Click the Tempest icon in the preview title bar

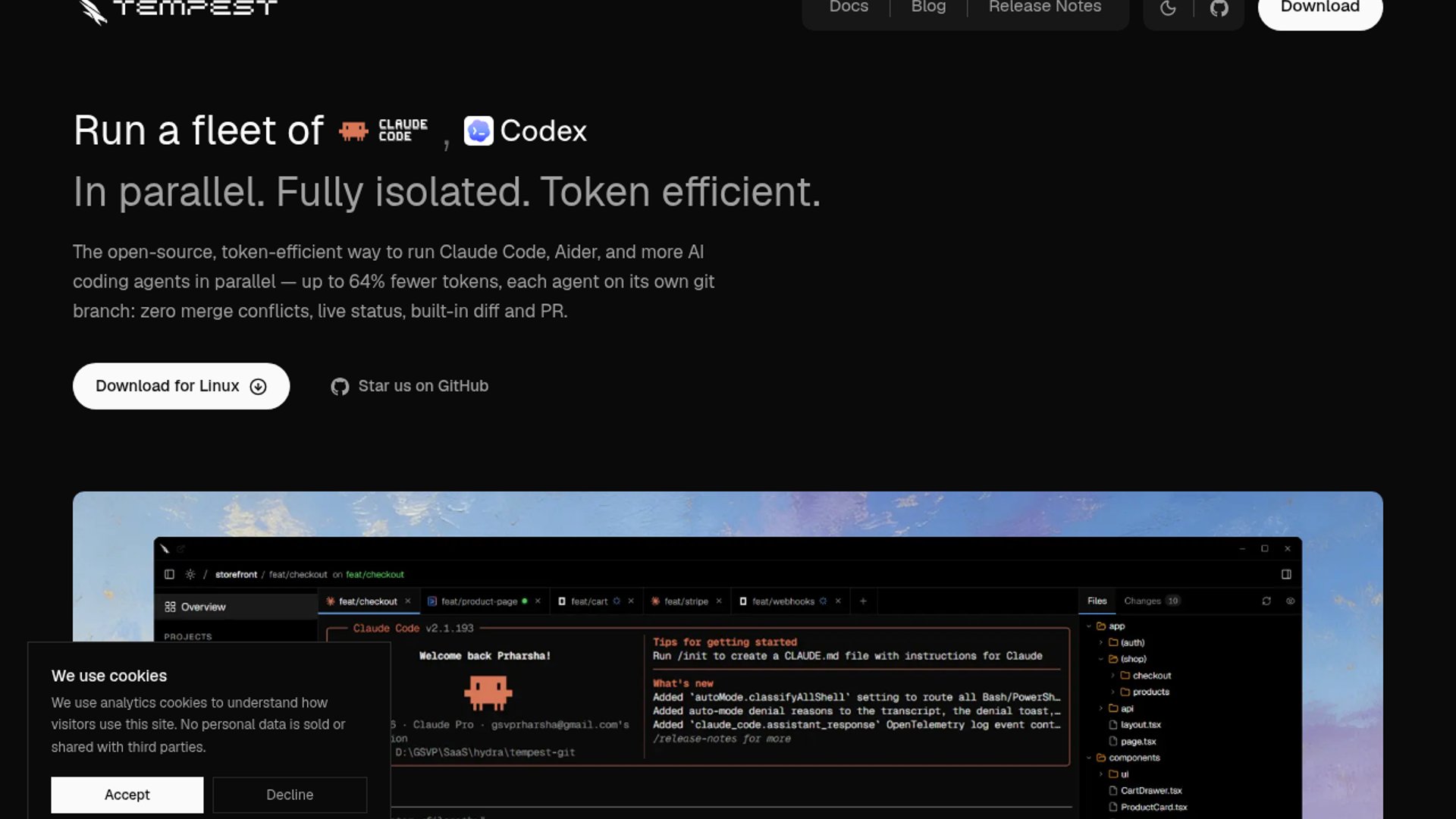pos(165,549)
